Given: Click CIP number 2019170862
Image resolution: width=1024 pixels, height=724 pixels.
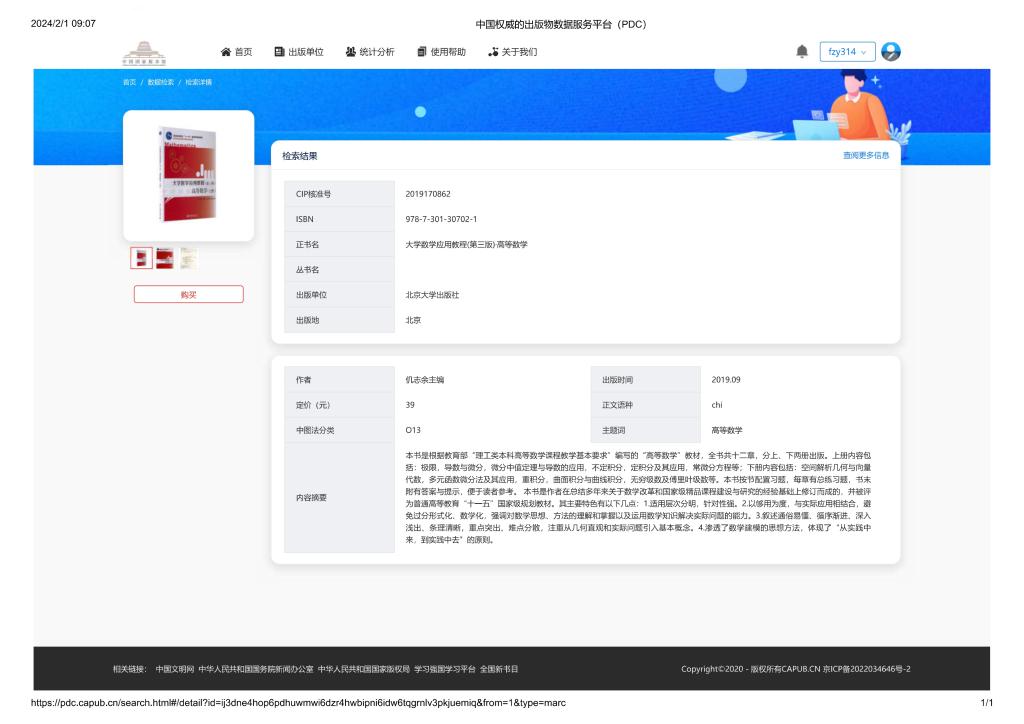Looking at the screenshot, I should [x=428, y=194].
